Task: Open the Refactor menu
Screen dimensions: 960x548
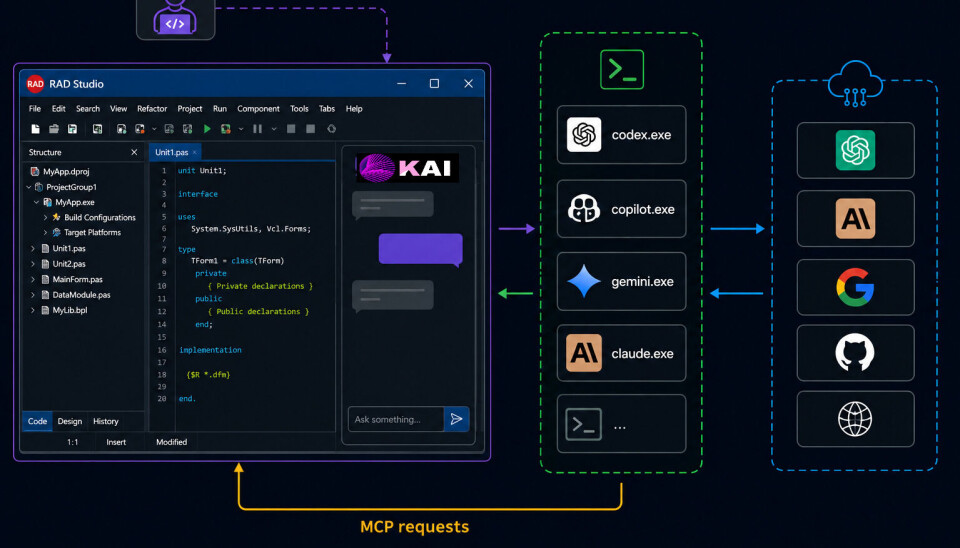Action: pos(152,108)
